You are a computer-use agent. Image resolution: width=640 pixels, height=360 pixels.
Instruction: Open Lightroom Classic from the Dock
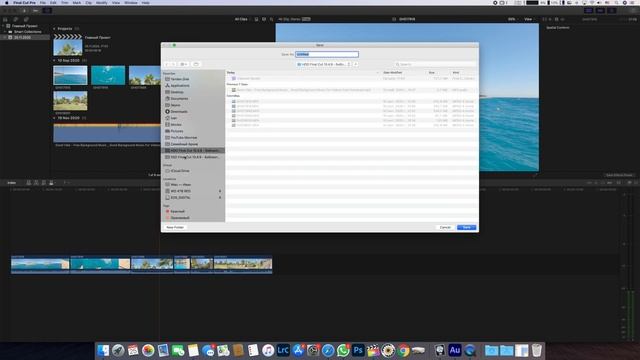click(283, 350)
